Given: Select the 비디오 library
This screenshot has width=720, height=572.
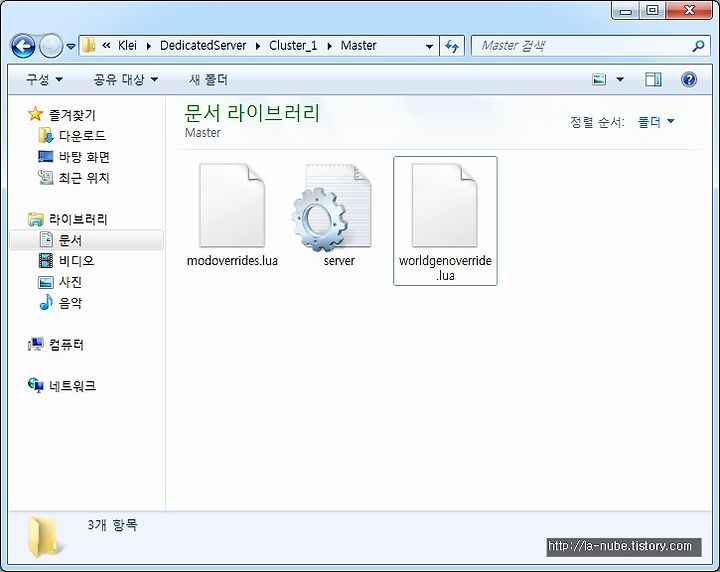Looking at the screenshot, I should pyautogui.click(x=76, y=261).
